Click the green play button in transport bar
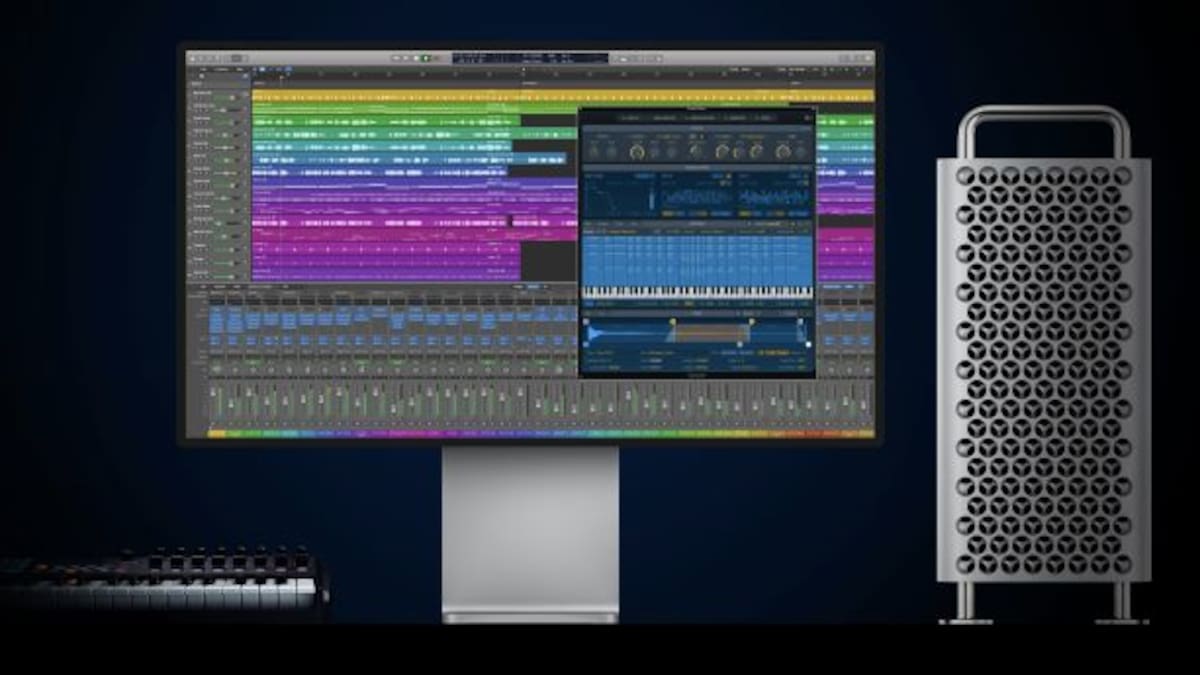Image resolution: width=1200 pixels, height=675 pixels. (x=425, y=59)
